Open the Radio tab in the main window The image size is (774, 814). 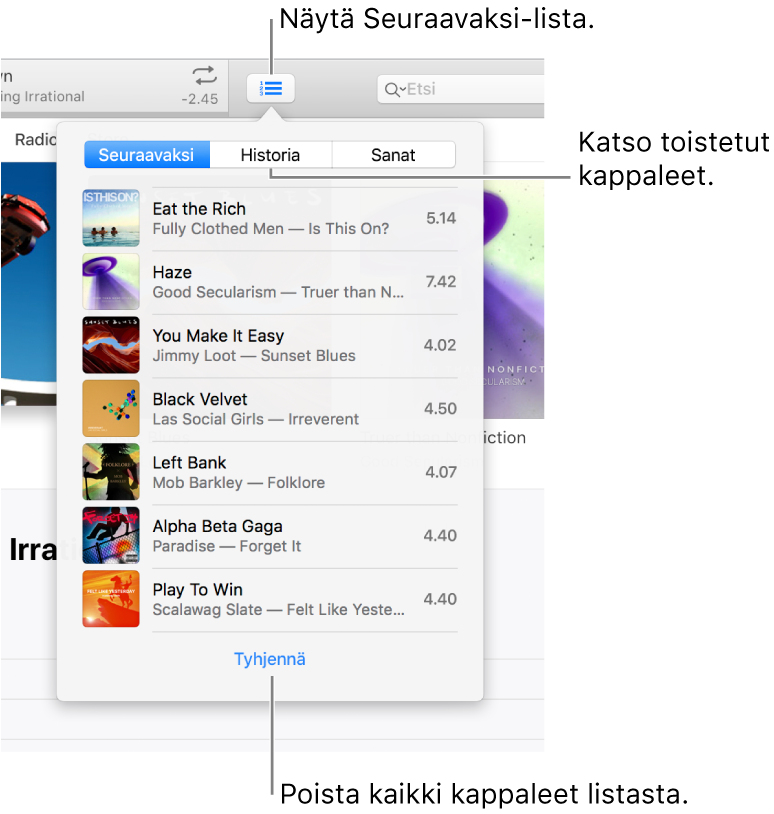click(35, 140)
